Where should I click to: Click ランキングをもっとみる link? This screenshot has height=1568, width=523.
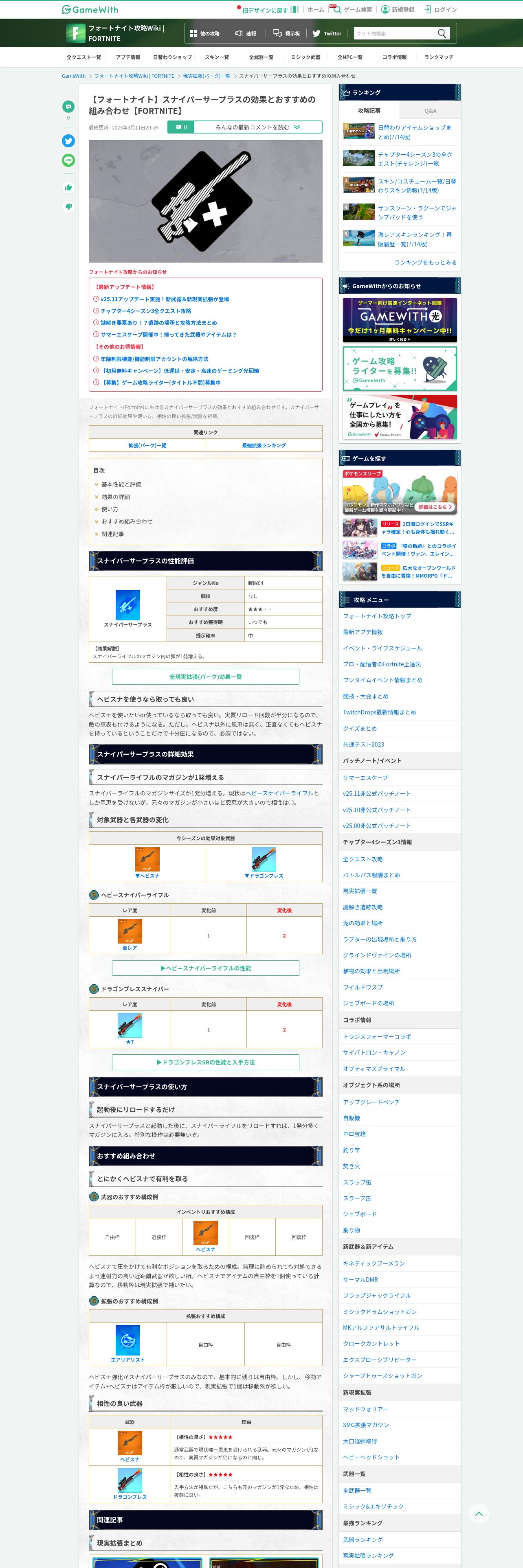[x=425, y=262]
